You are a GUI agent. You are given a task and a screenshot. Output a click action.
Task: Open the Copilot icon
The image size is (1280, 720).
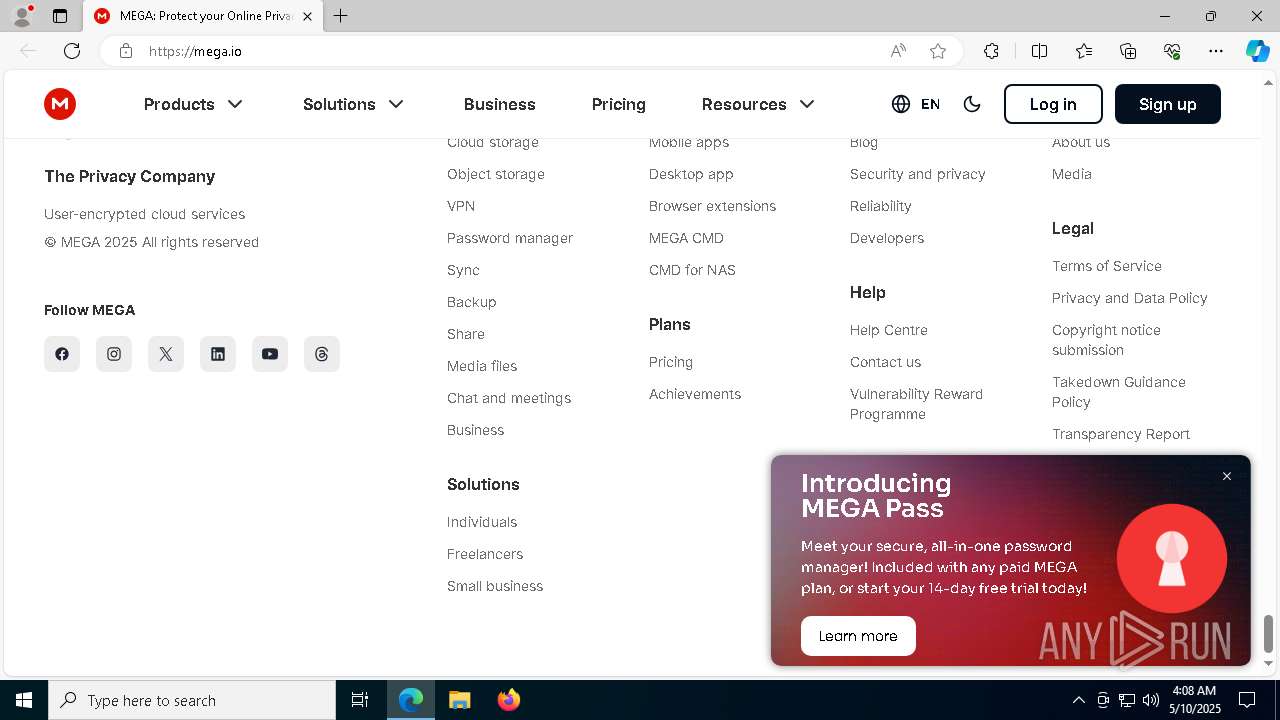1258,51
